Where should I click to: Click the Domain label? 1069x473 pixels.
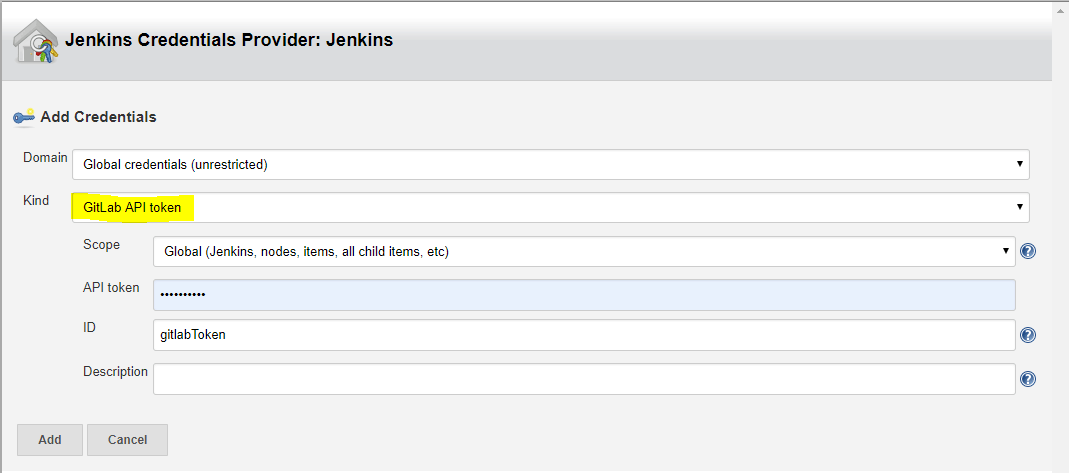(46, 157)
